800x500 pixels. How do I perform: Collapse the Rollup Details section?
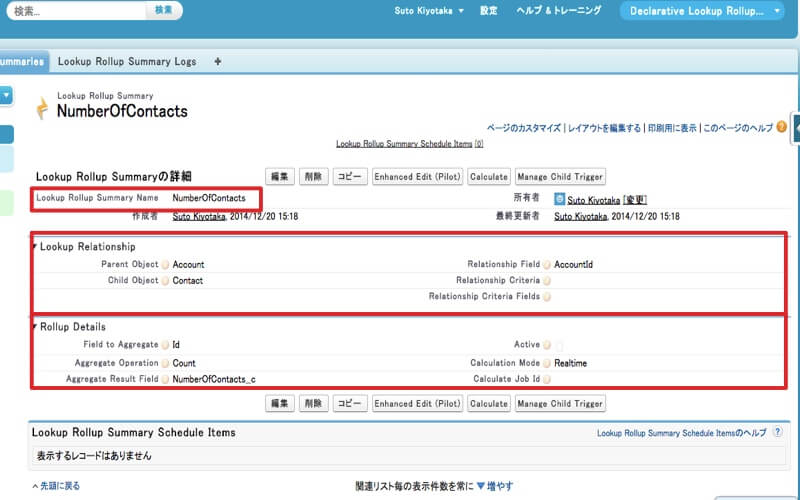34,327
